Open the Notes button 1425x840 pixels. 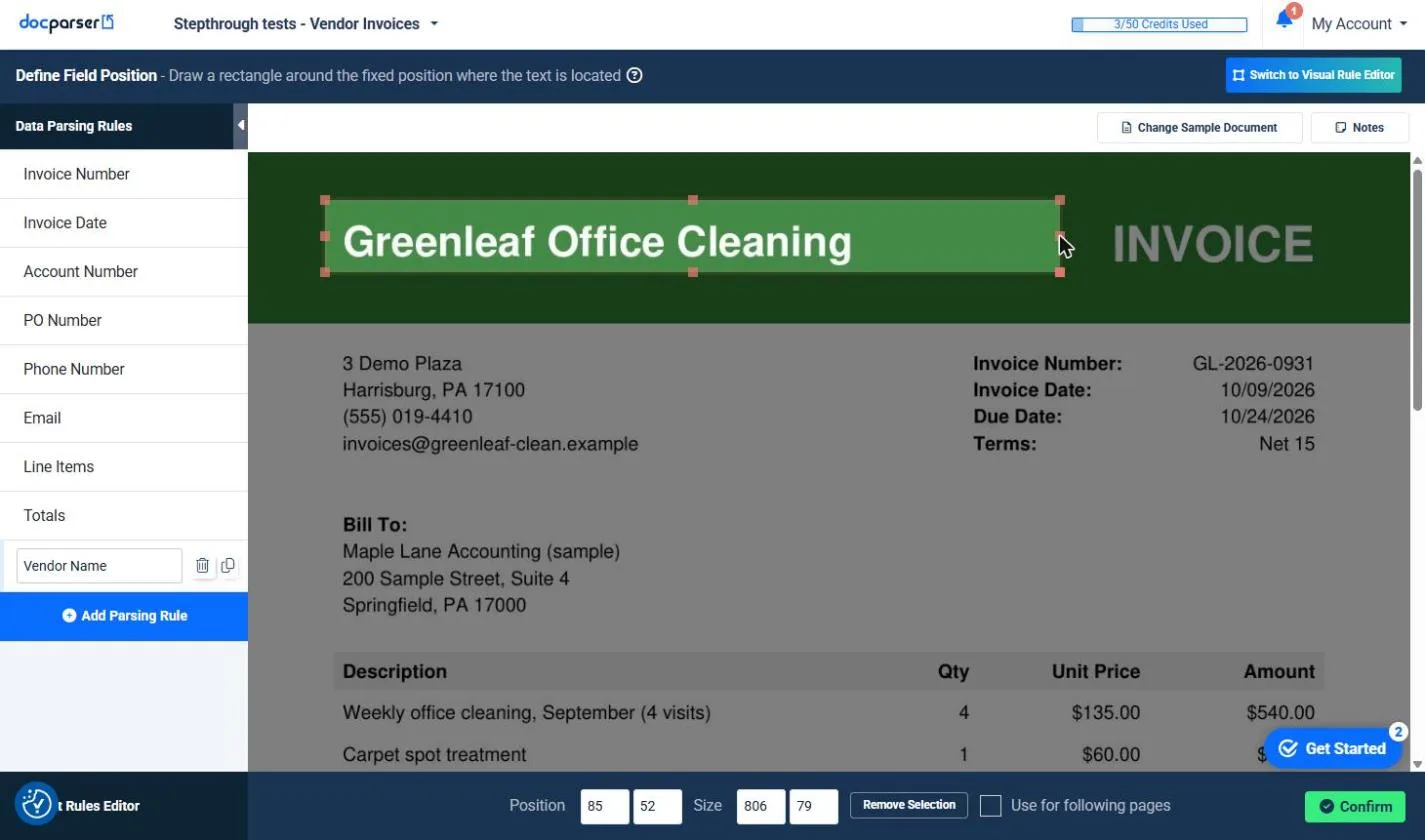1359,128
